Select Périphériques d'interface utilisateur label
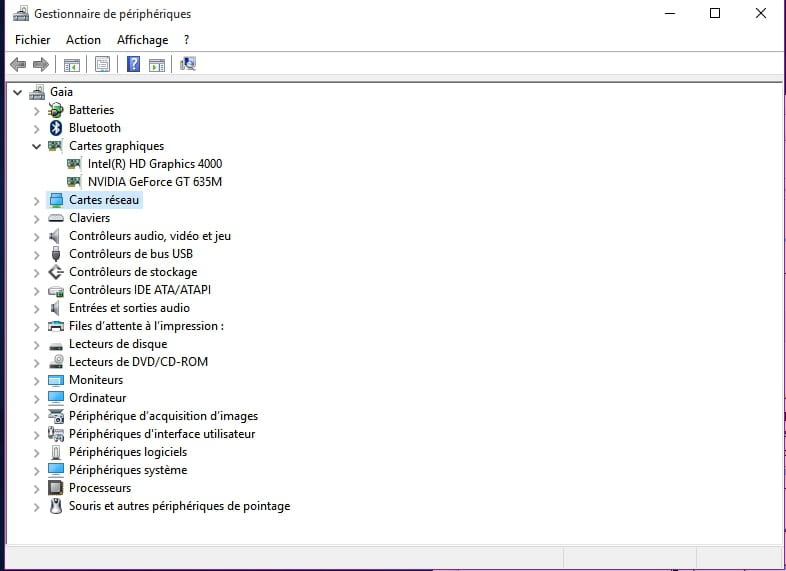Screen dimensions: 786x571 click(162, 434)
